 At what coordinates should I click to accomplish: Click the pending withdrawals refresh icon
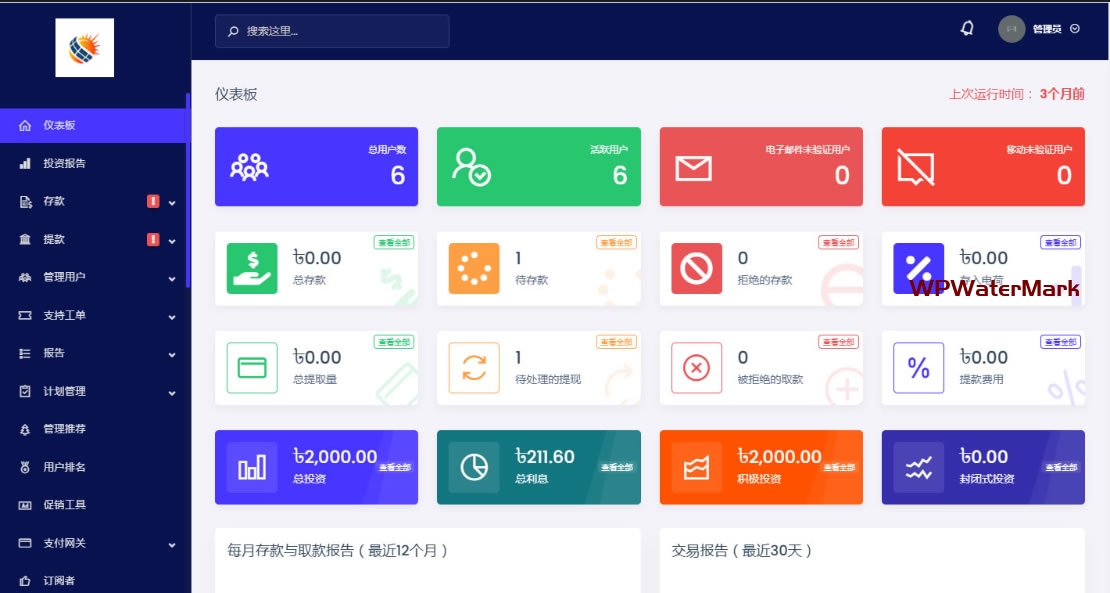pyautogui.click(x=474, y=368)
